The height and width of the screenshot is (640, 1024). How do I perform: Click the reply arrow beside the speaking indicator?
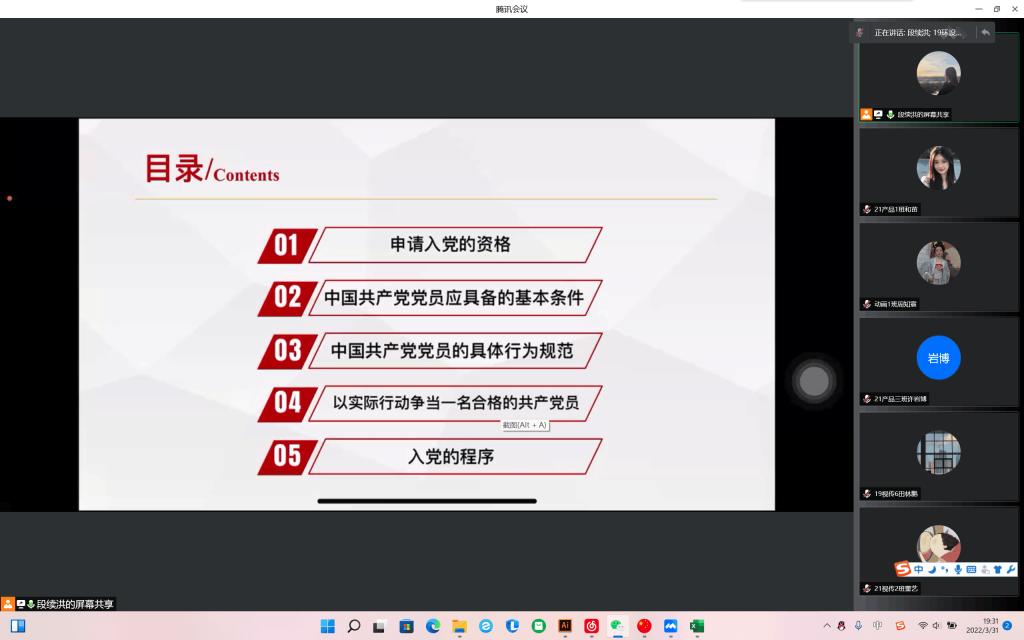(985, 32)
